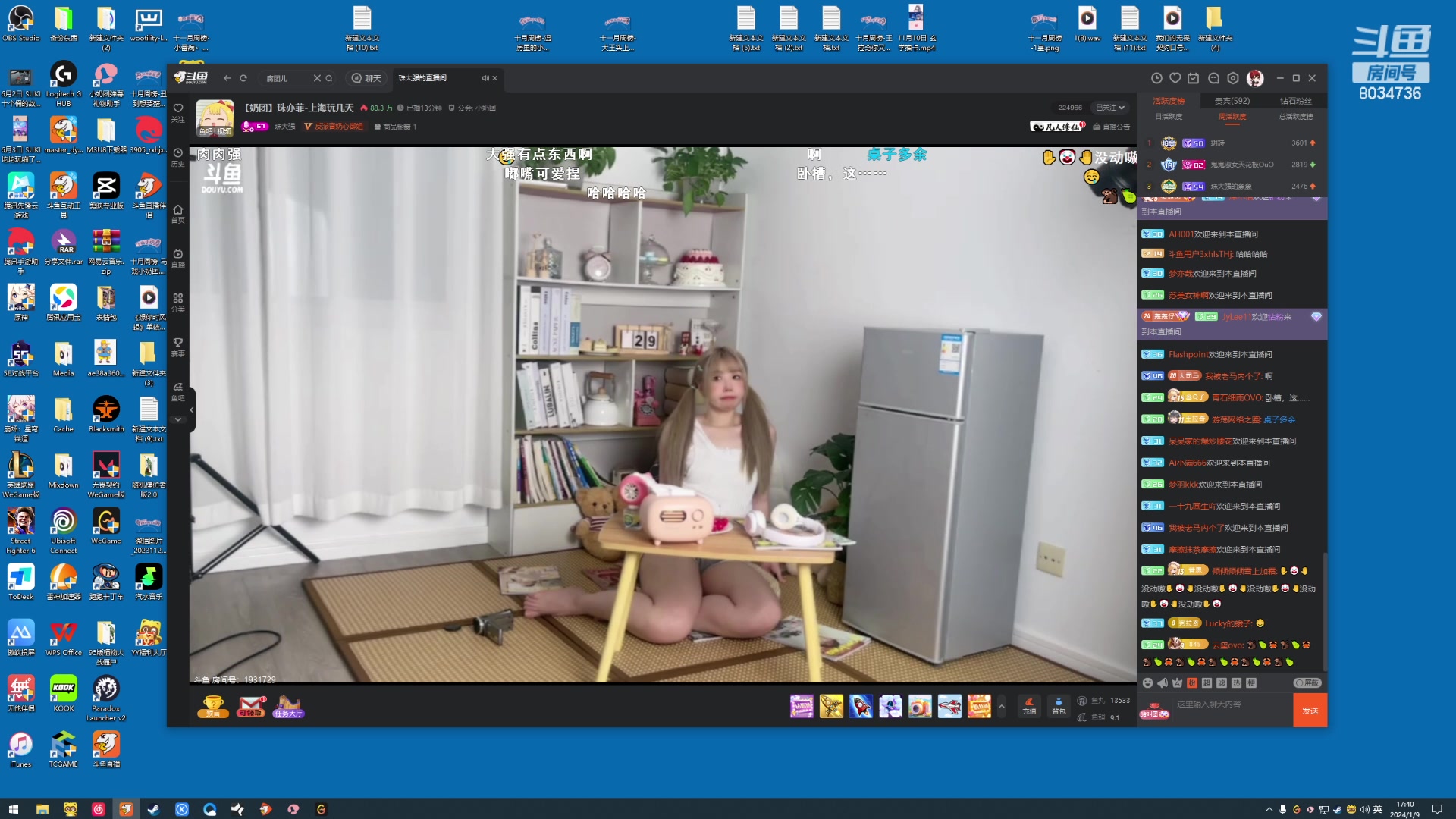1456x819 pixels.
Task: Send the red rocket gift
Action: (x=861, y=706)
